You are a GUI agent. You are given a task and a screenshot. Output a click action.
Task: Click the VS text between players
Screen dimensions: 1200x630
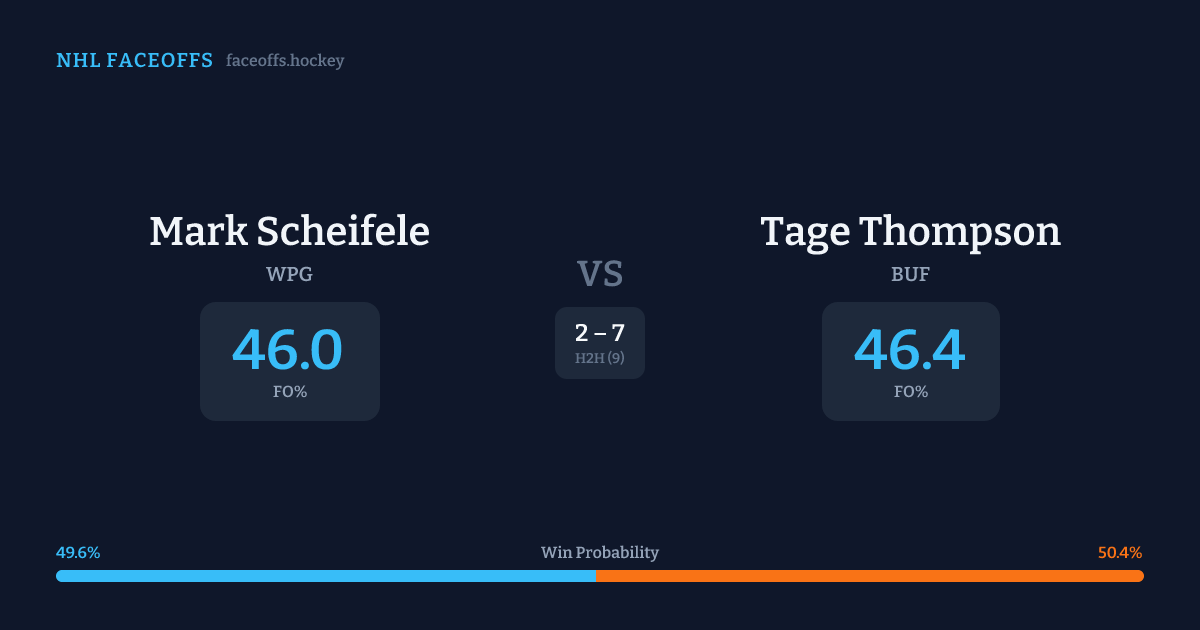pyautogui.click(x=600, y=273)
